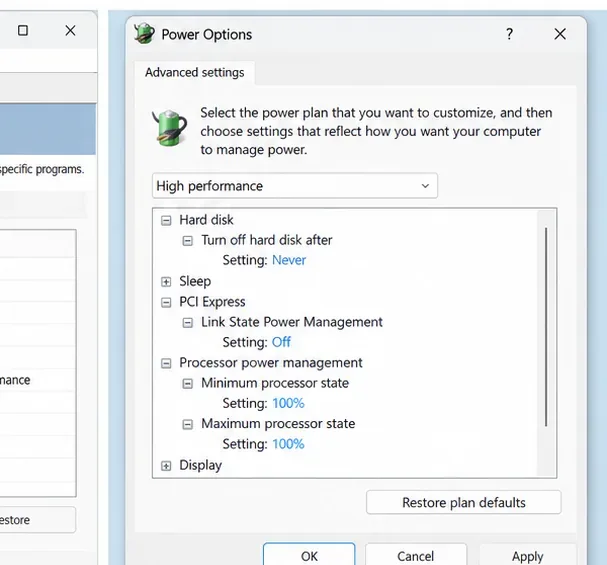
Task: Collapse Processor power management node
Action: pos(166,363)
